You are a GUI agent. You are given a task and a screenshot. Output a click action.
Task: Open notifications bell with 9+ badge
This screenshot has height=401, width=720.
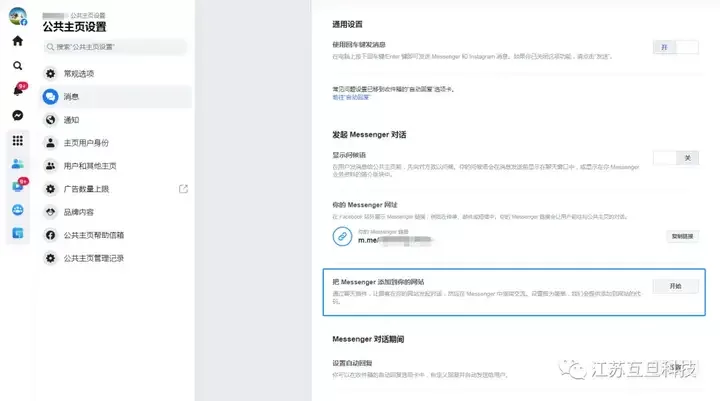point(18,90)
